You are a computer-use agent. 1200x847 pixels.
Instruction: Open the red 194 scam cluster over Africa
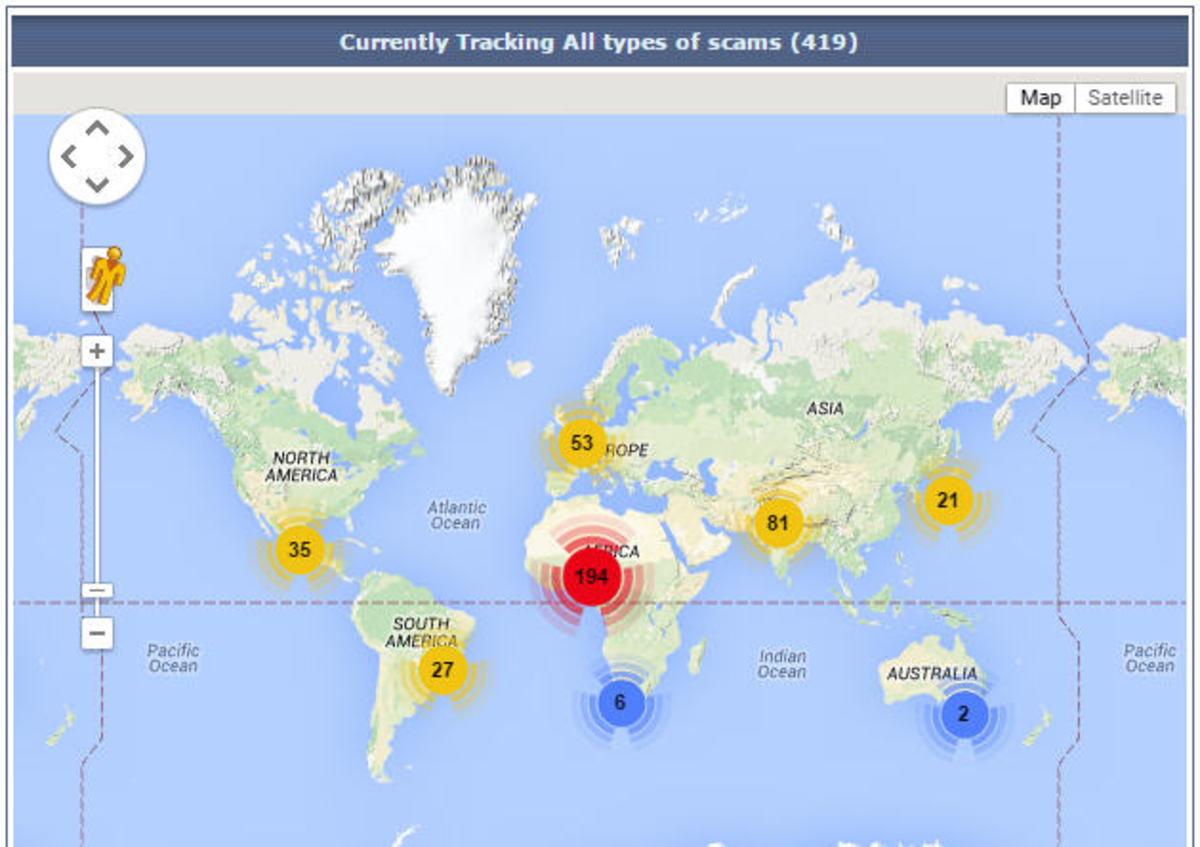[590, 575]
